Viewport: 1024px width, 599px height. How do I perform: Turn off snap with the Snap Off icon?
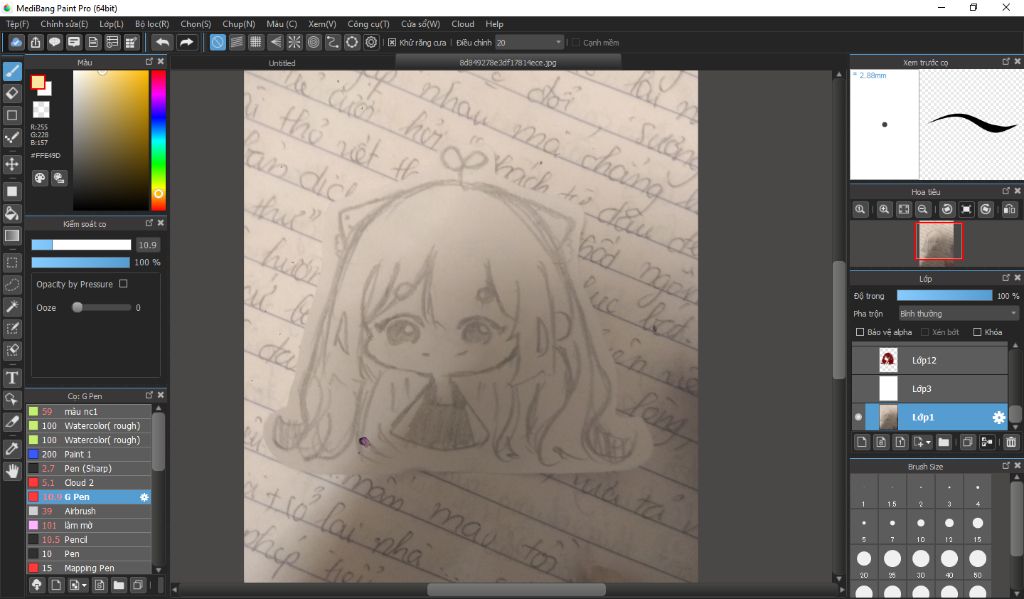point(217,42)
